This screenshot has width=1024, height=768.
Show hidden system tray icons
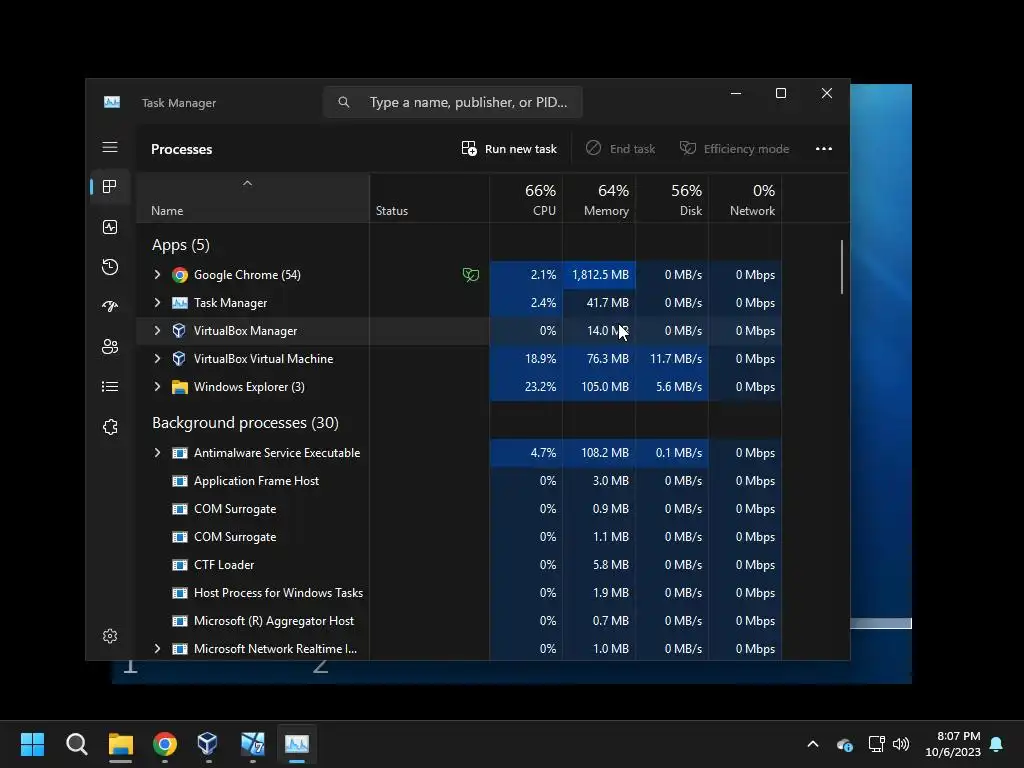[x=813, y=744]
